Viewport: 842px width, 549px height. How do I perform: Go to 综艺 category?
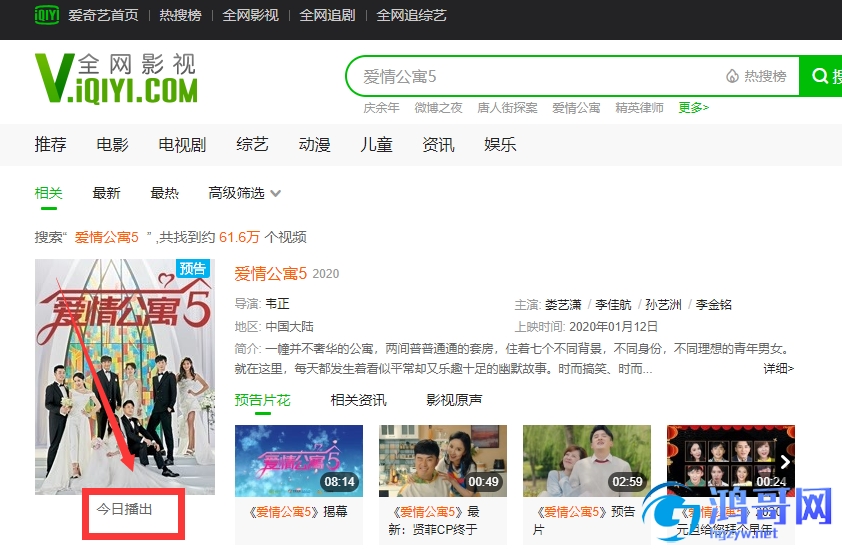pyautogui.click(x=252, y=145)
